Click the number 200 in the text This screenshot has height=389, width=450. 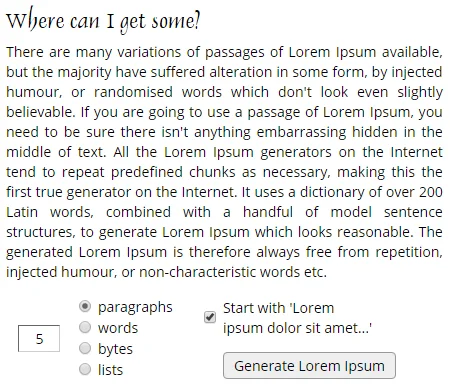(x=431, y=192)
